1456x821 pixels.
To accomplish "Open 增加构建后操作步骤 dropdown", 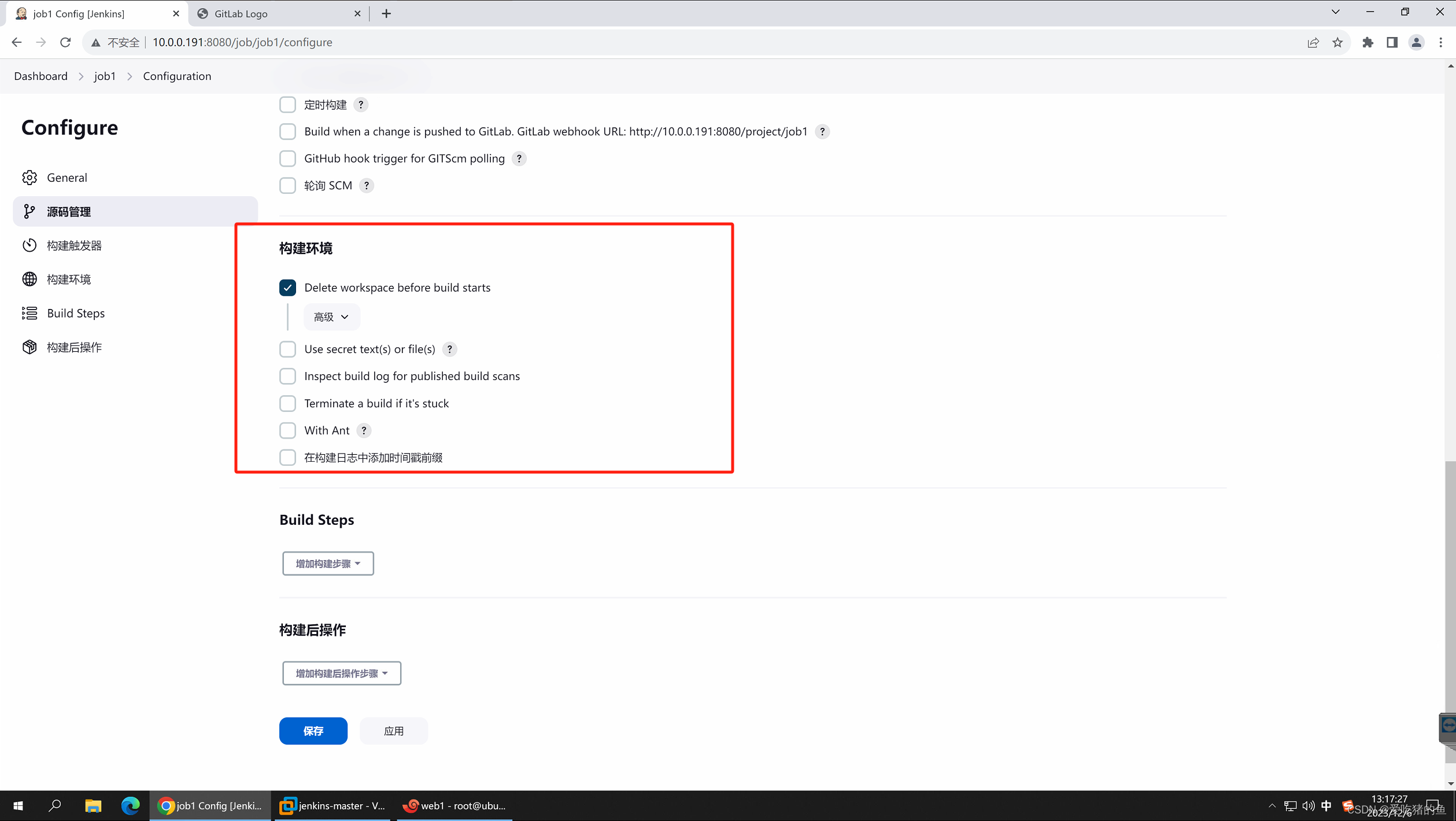I will click(340, 673).
